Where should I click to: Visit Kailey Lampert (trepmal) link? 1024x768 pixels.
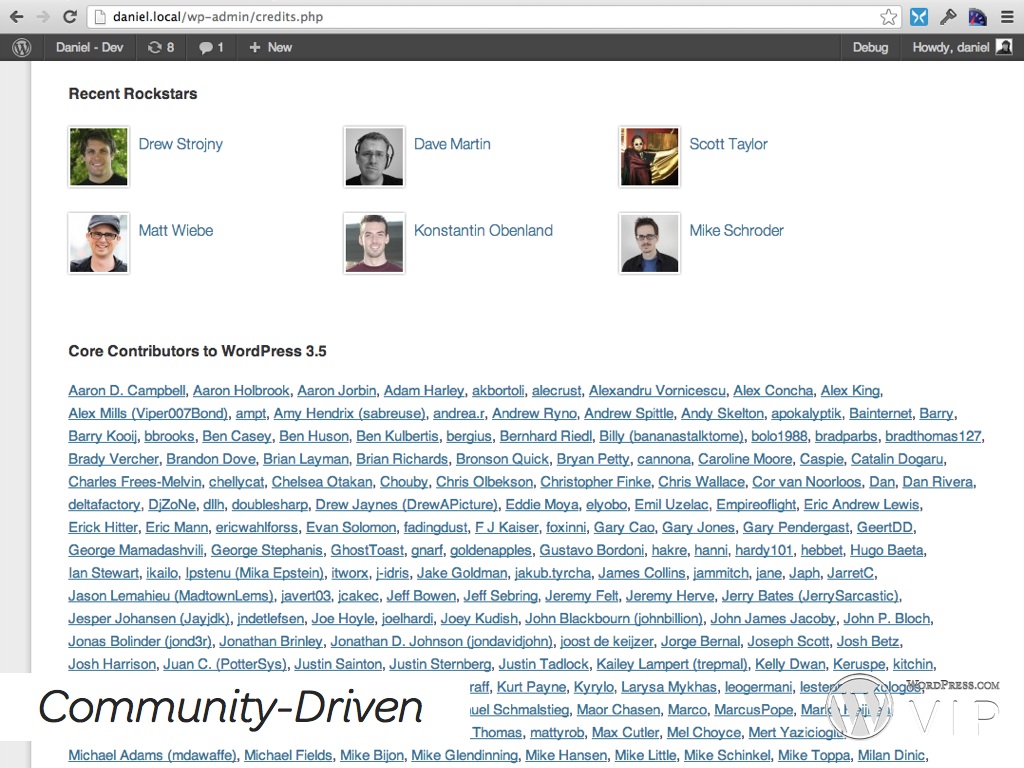(x=672, y=665)
